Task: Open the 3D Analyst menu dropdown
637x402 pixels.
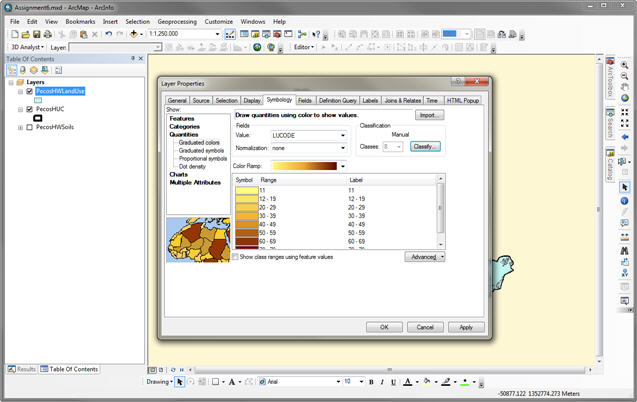Action: [28, 47]
